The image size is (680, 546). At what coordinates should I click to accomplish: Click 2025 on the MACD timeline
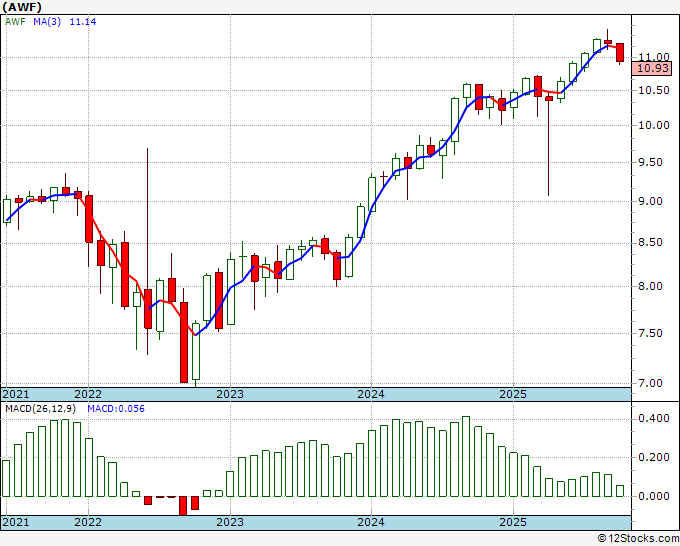pos(513,522)
